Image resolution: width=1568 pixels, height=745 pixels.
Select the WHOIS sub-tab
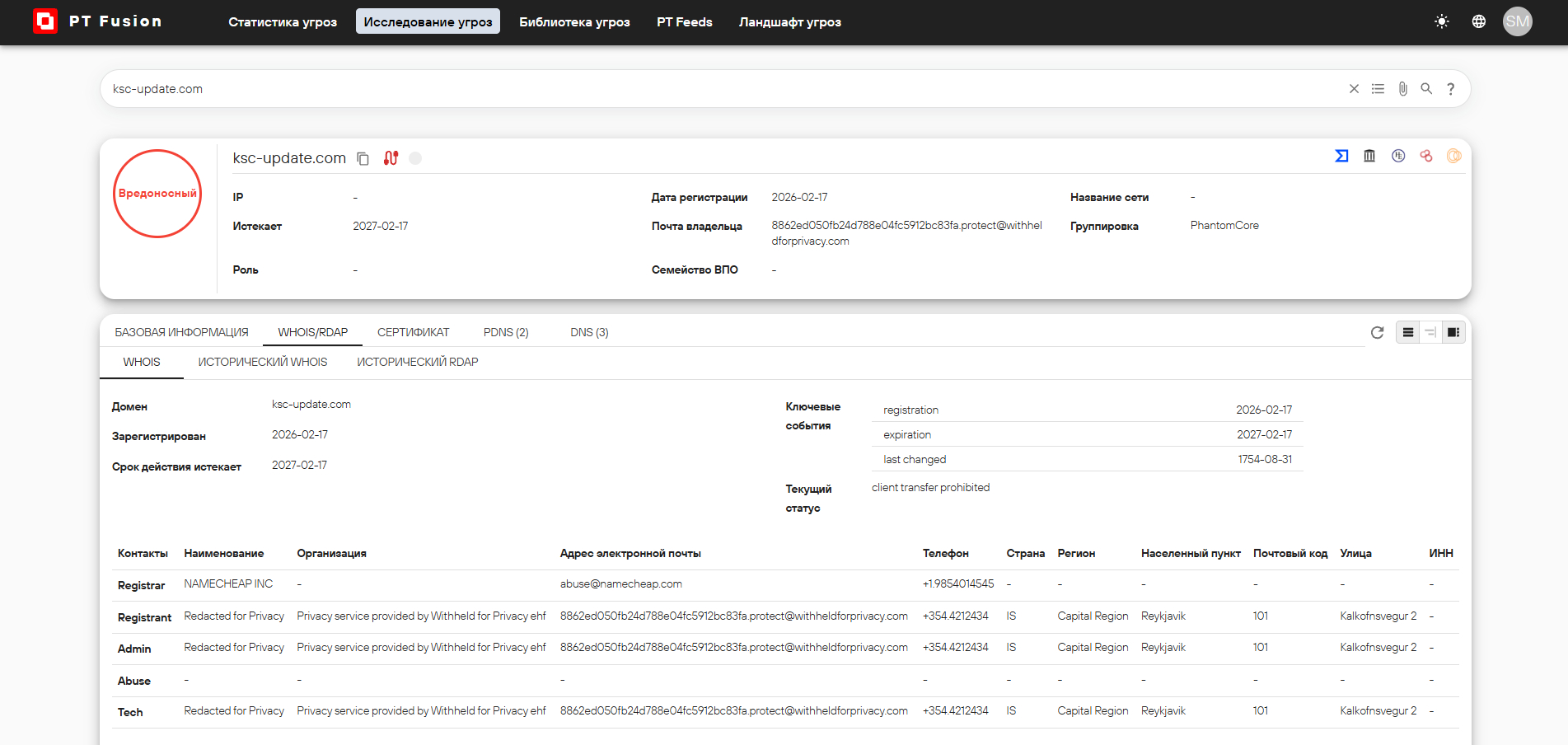point(142,362)
